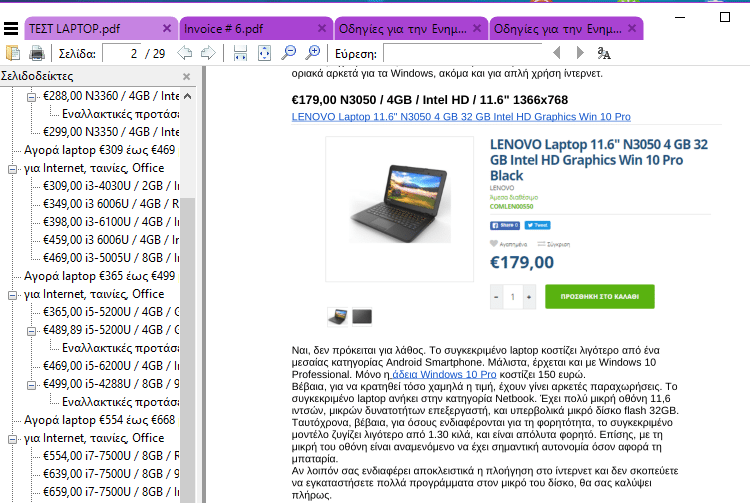Select bookmark €309,00 i3-4030U / 2GB
750x503 pixels.
click(111, 186)
